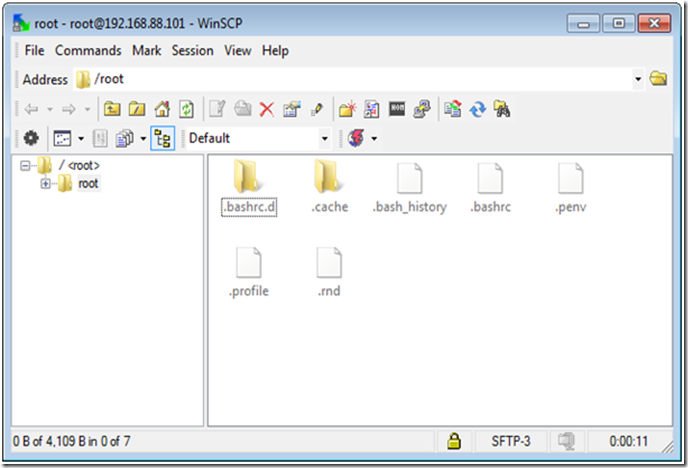Viewport: 688px width, 468px height.
Task: Go to home directory icon
Action: point(162,109)
